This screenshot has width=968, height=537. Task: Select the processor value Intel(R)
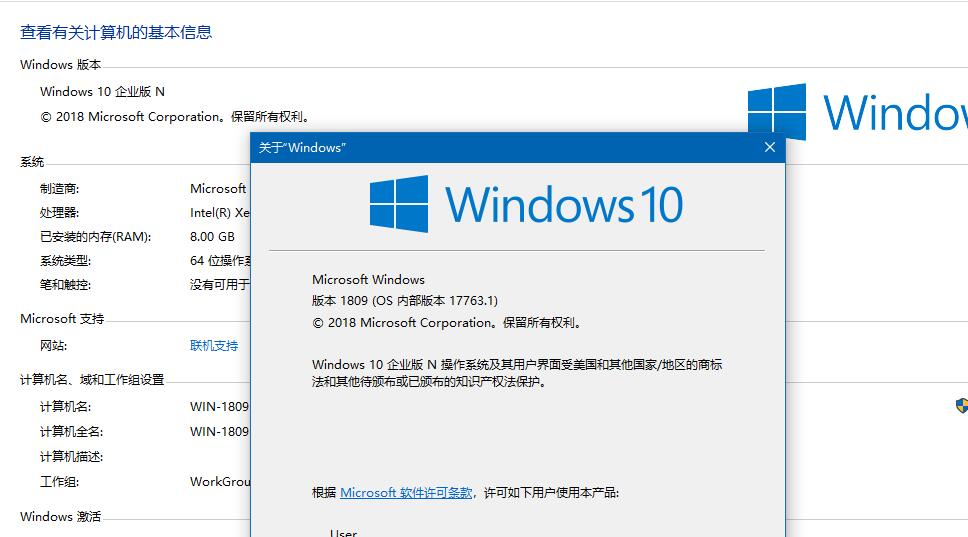tap(220, 213)
